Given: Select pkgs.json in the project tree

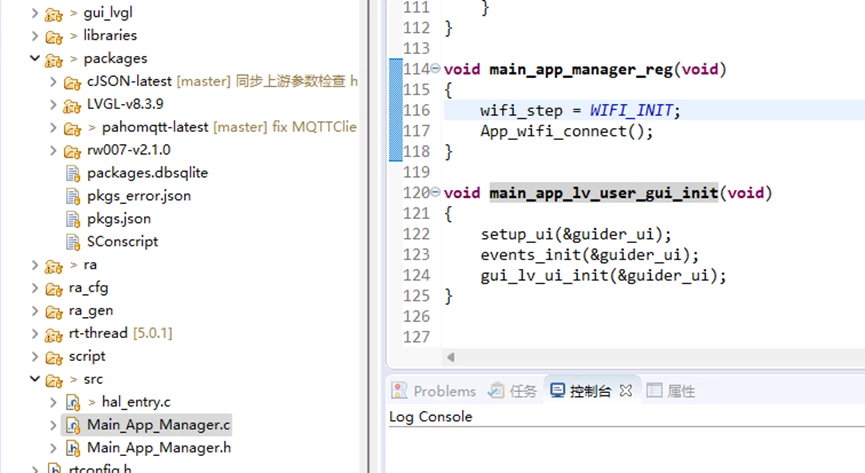Looking at the screenshot, I should (119, 219).
